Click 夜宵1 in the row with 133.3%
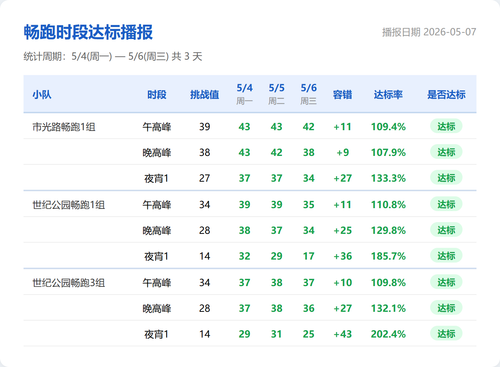 [156, 178]
